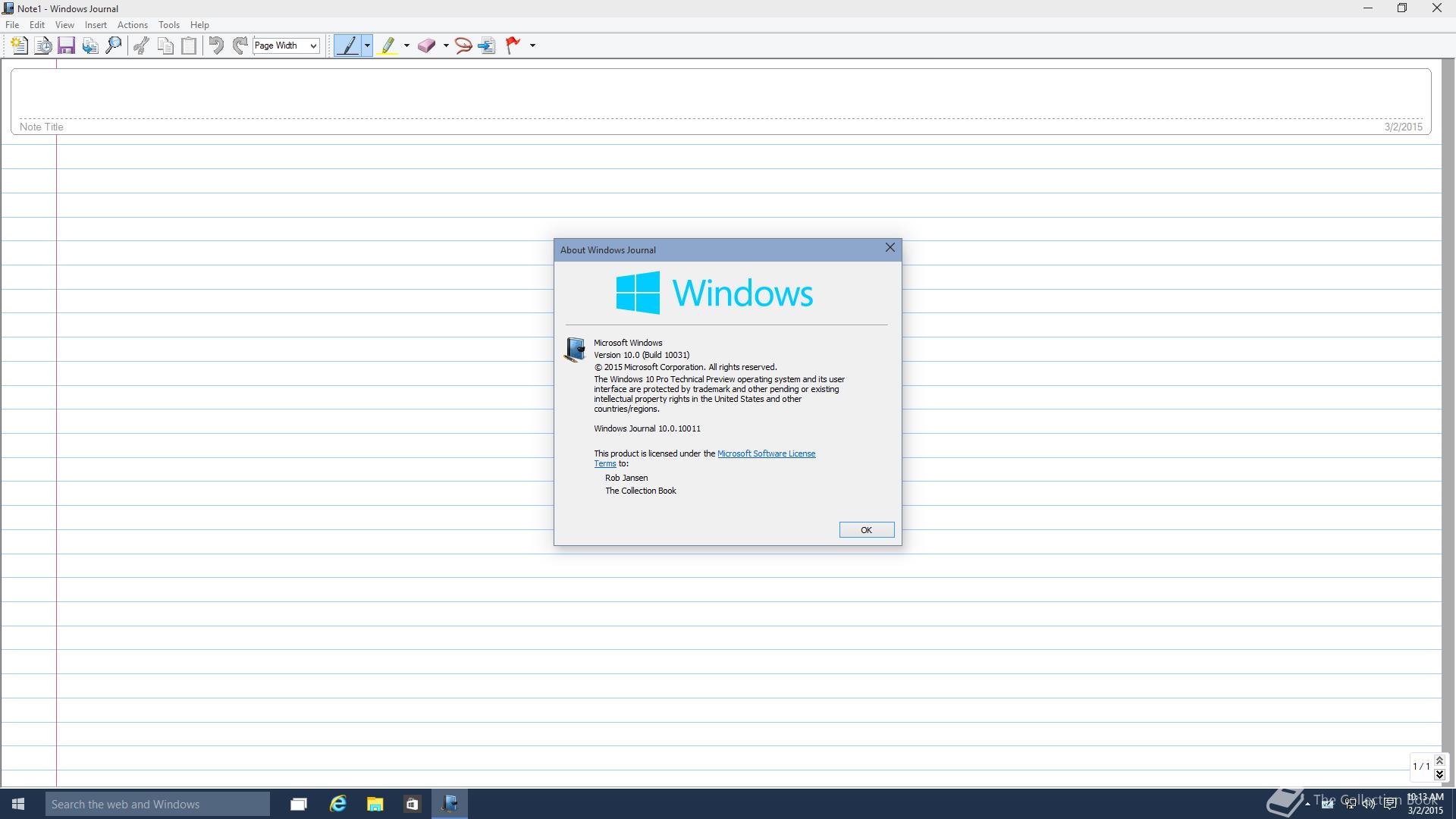Redo the last undone action

click(240, 45)
